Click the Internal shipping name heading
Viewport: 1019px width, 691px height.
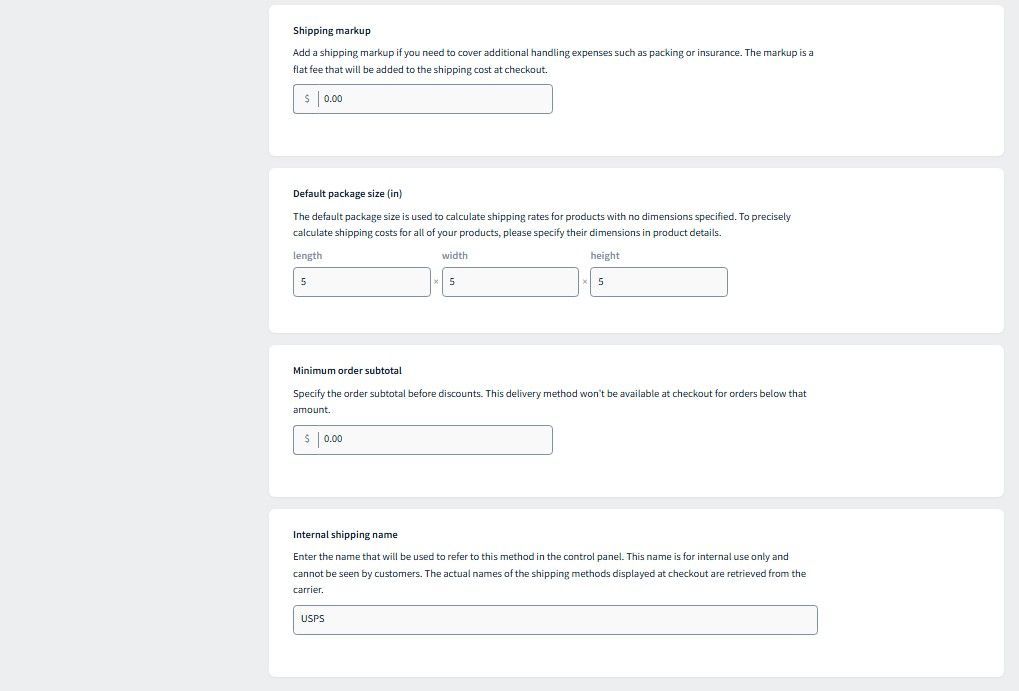coord(345,534)
